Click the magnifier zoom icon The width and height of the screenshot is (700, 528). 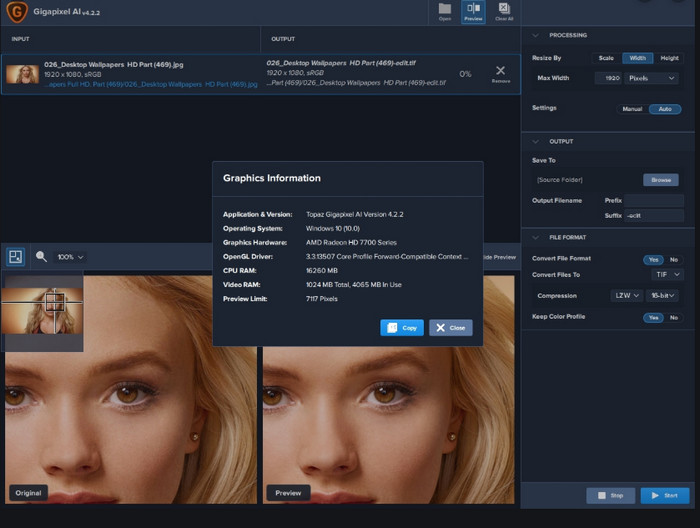(42, 257)
